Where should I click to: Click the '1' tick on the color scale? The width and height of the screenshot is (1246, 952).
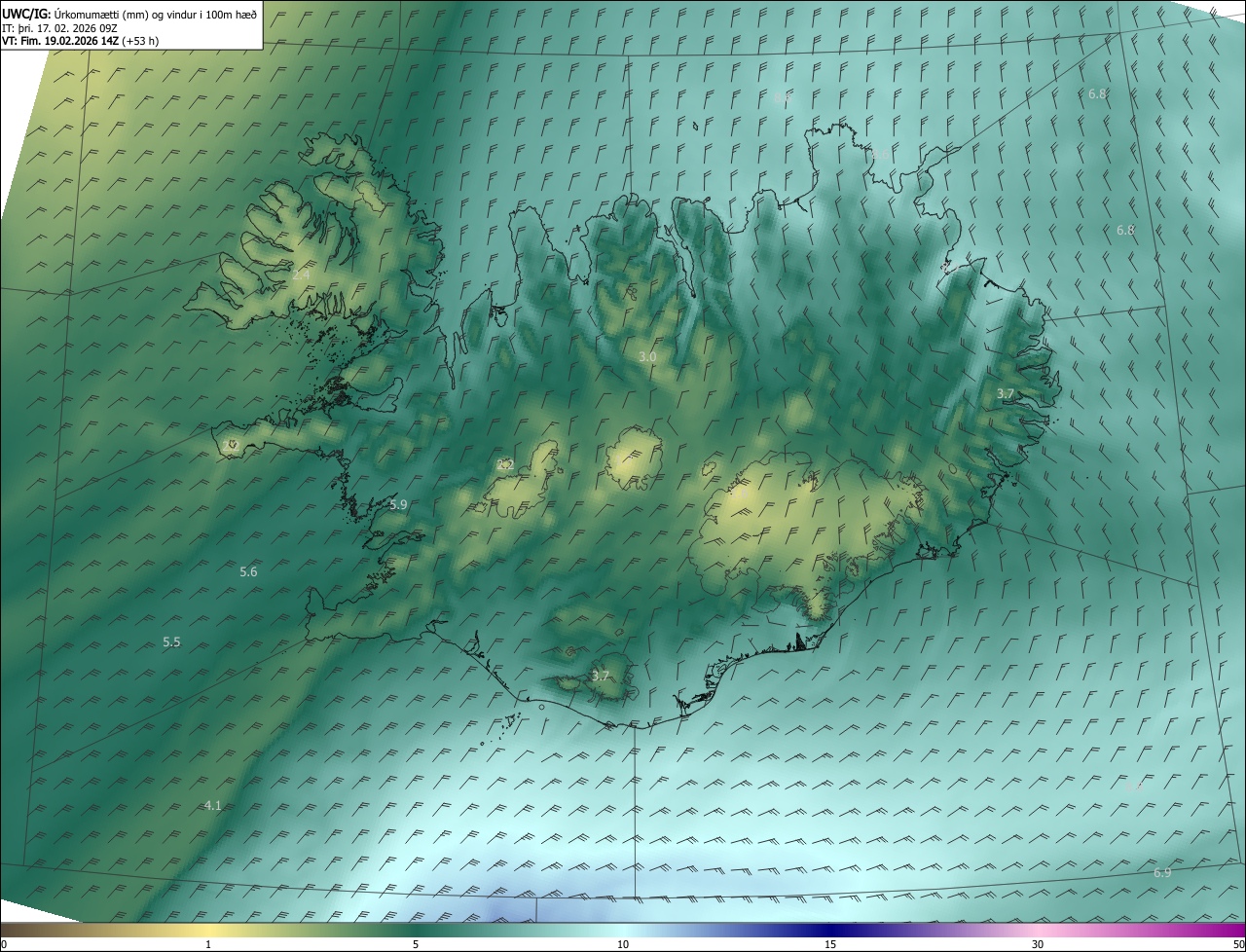(x=208, y=945)
